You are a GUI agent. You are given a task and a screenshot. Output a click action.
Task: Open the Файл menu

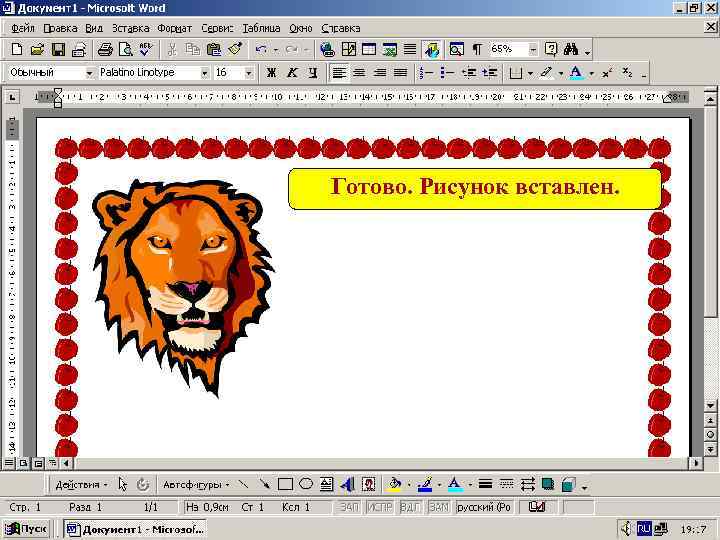(x=22, y=28)
